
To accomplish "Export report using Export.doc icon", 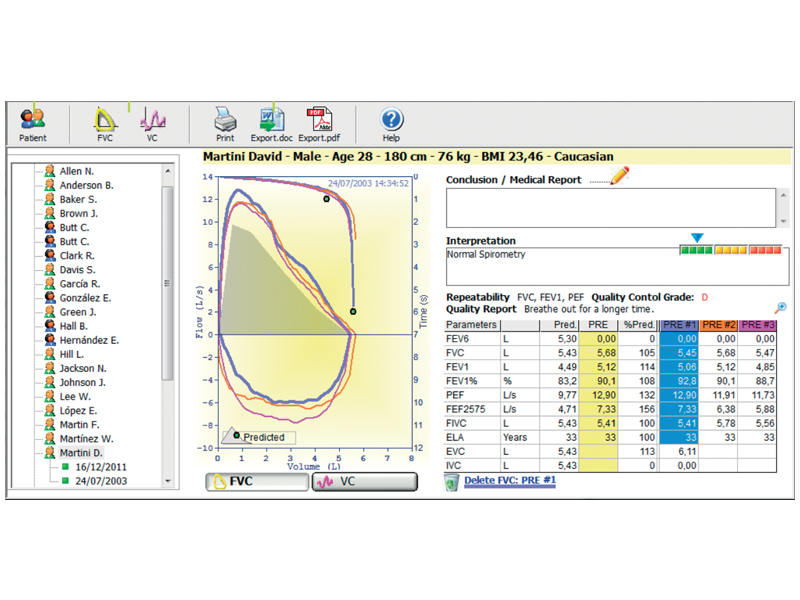I will click(270, 124).
